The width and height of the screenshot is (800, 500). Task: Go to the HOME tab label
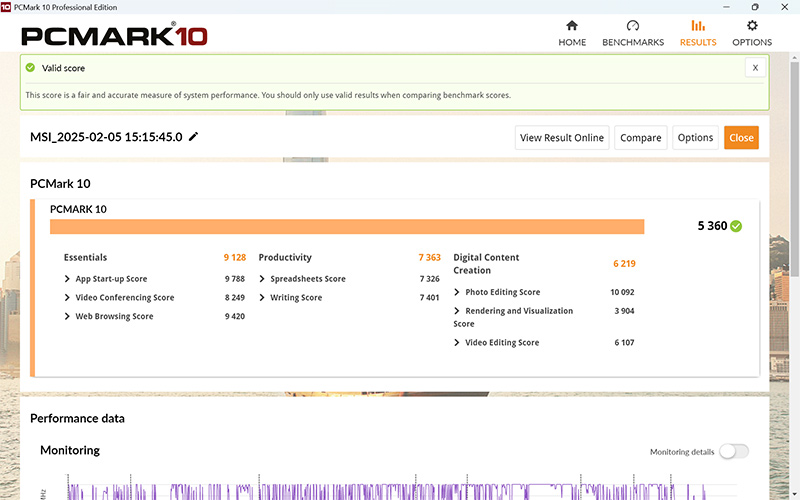572,42
